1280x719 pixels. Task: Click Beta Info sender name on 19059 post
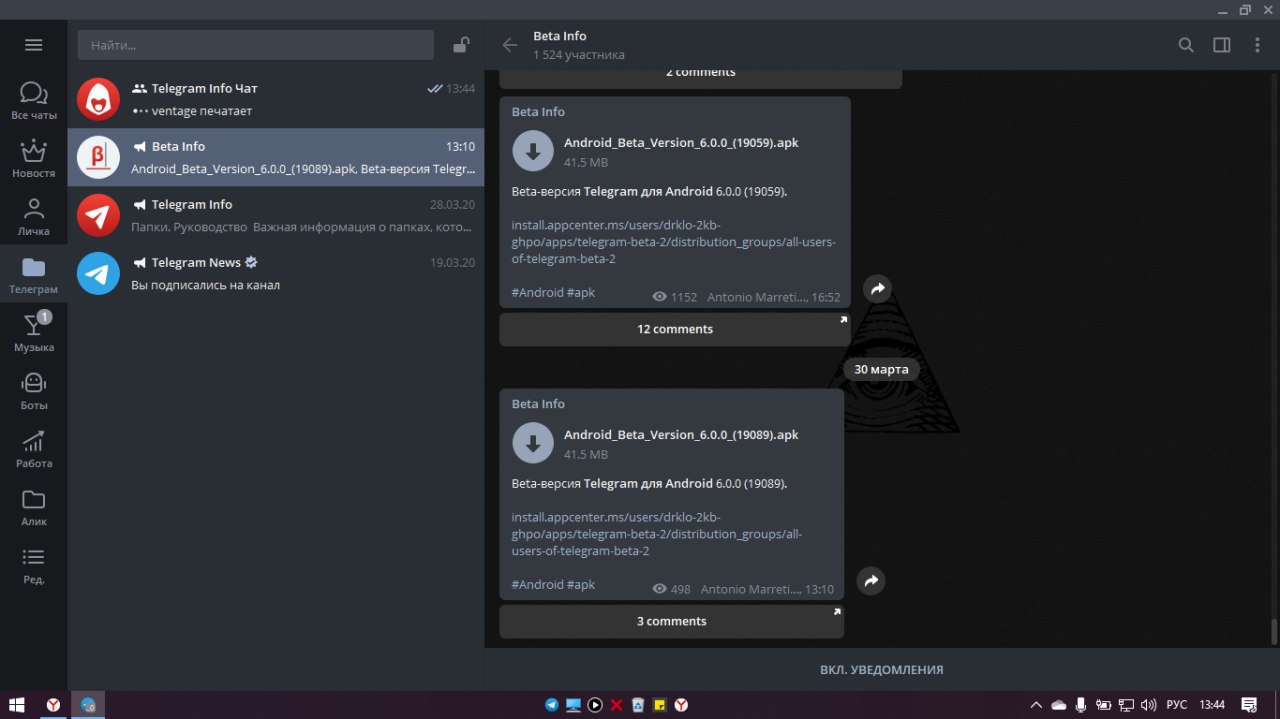pos(538,112)
